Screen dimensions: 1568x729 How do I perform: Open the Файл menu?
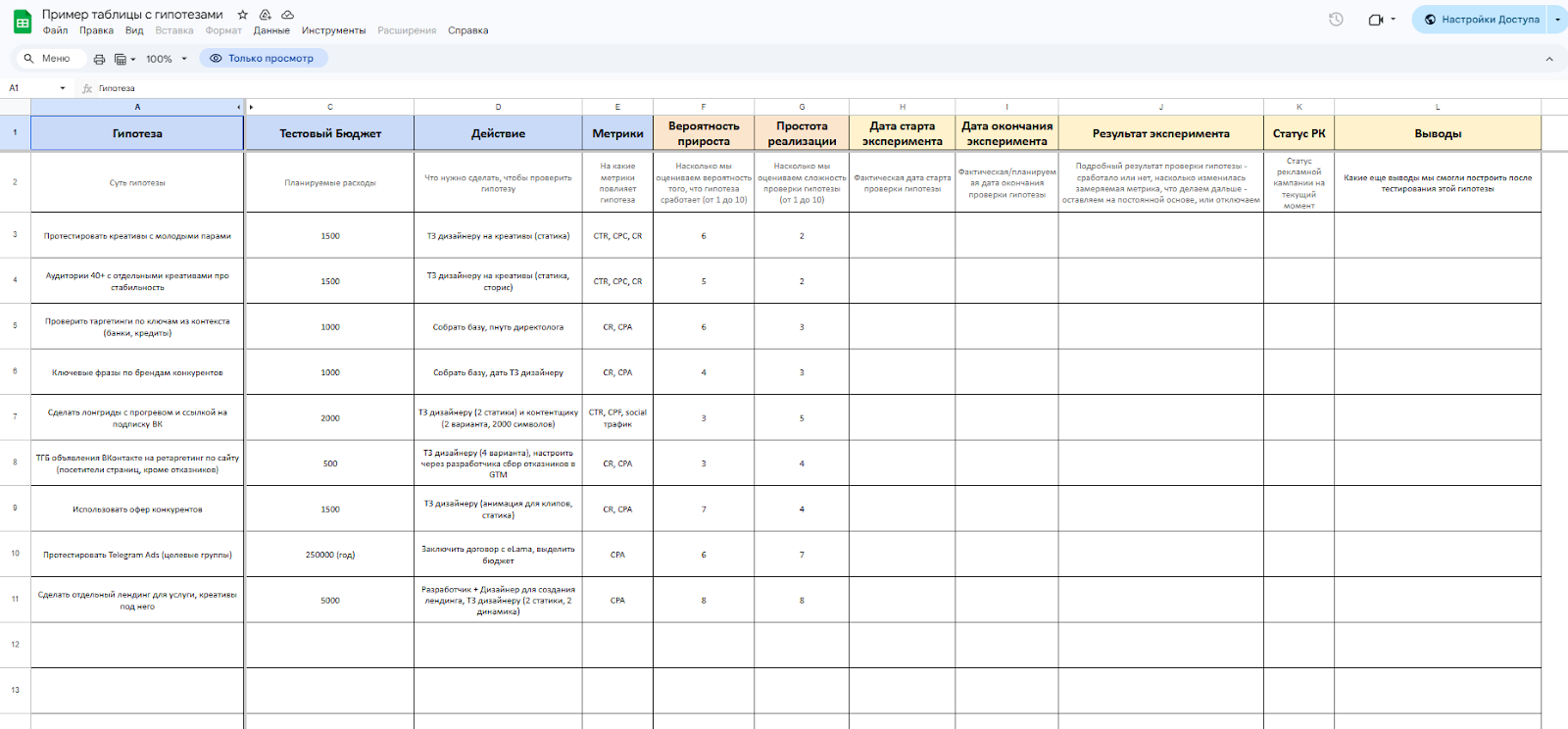(55, 30)
